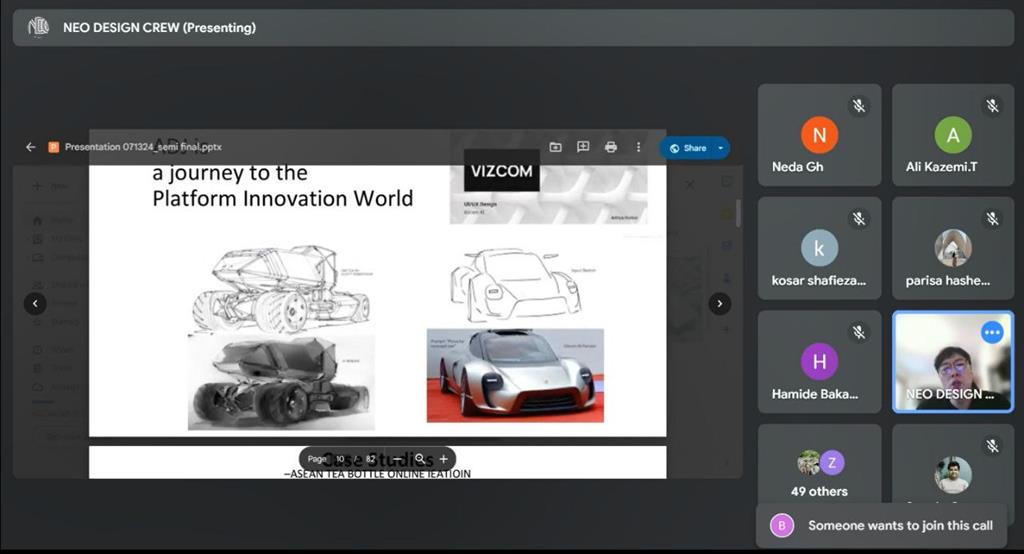
Task: Click the VIZCOM logo image on slide
Action: pyautogui.click(x=502, y=171)
